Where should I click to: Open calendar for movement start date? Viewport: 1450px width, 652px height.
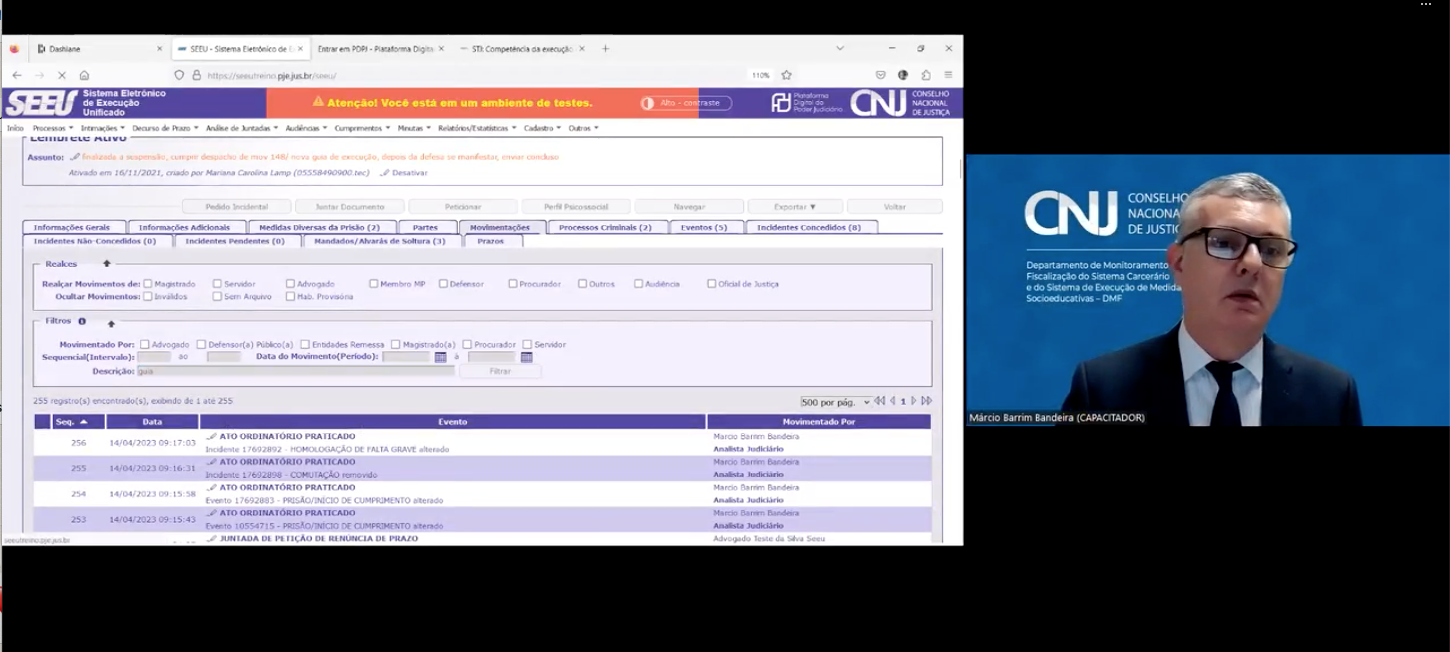click(x=440, y=357)
